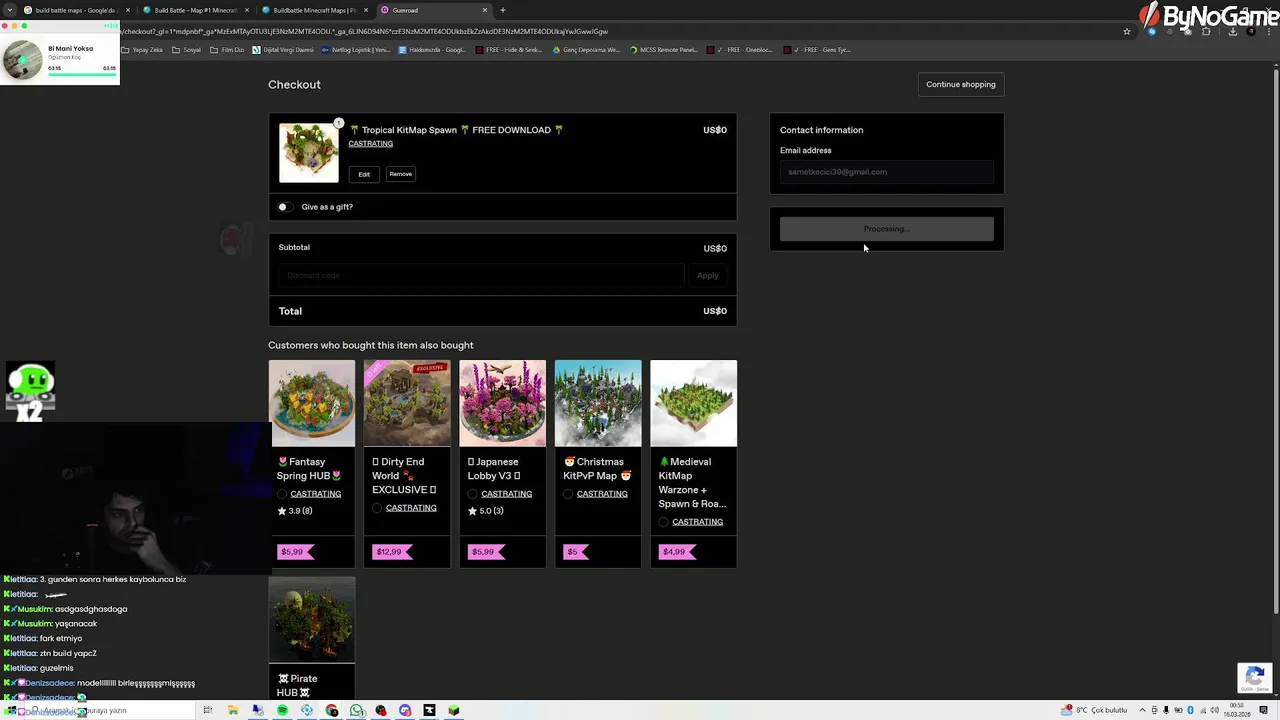Click the $12.99 price tag for Dirty End World
The height and width of the screenshot is (720, 1280).
coord(391,552)
